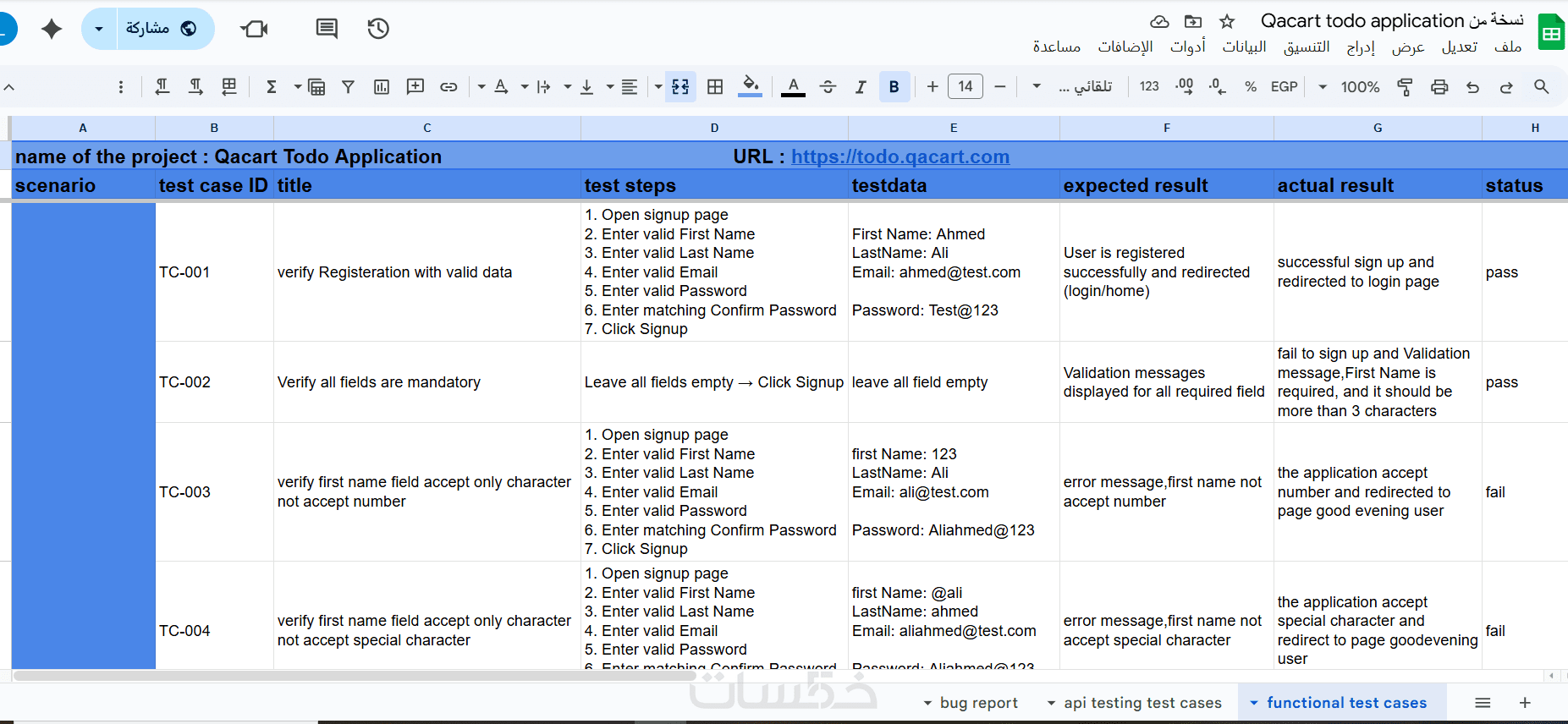Decrease decimal places
This screenshot has width=1568, height=724.
pyautogui.click(x=1218, y=86)
